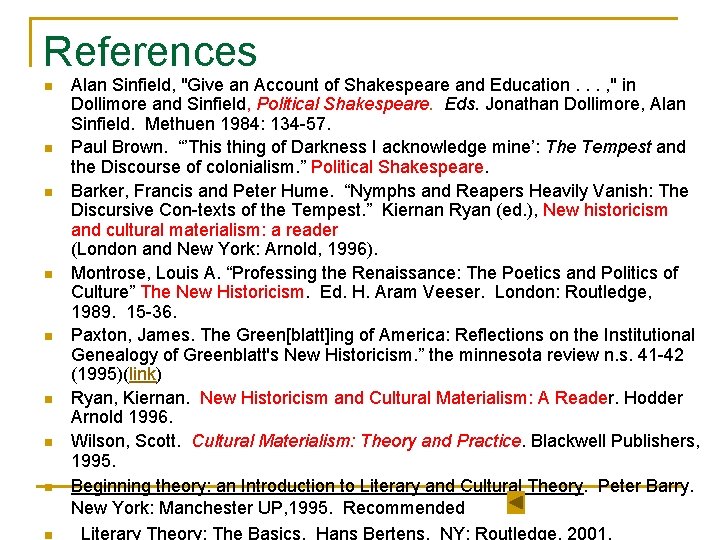
Task: Click 'the minnesota review n.s. 41-42' text
Action: (556, 355)
